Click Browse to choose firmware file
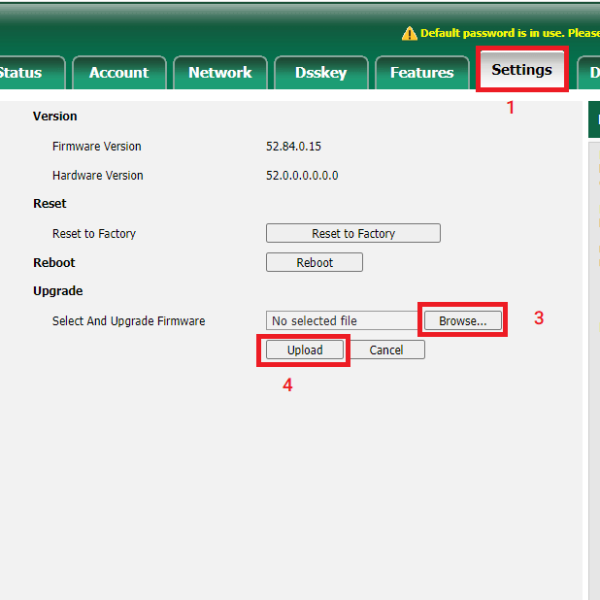The height and width of the screenshot is (600, 600). pos(462,321)
